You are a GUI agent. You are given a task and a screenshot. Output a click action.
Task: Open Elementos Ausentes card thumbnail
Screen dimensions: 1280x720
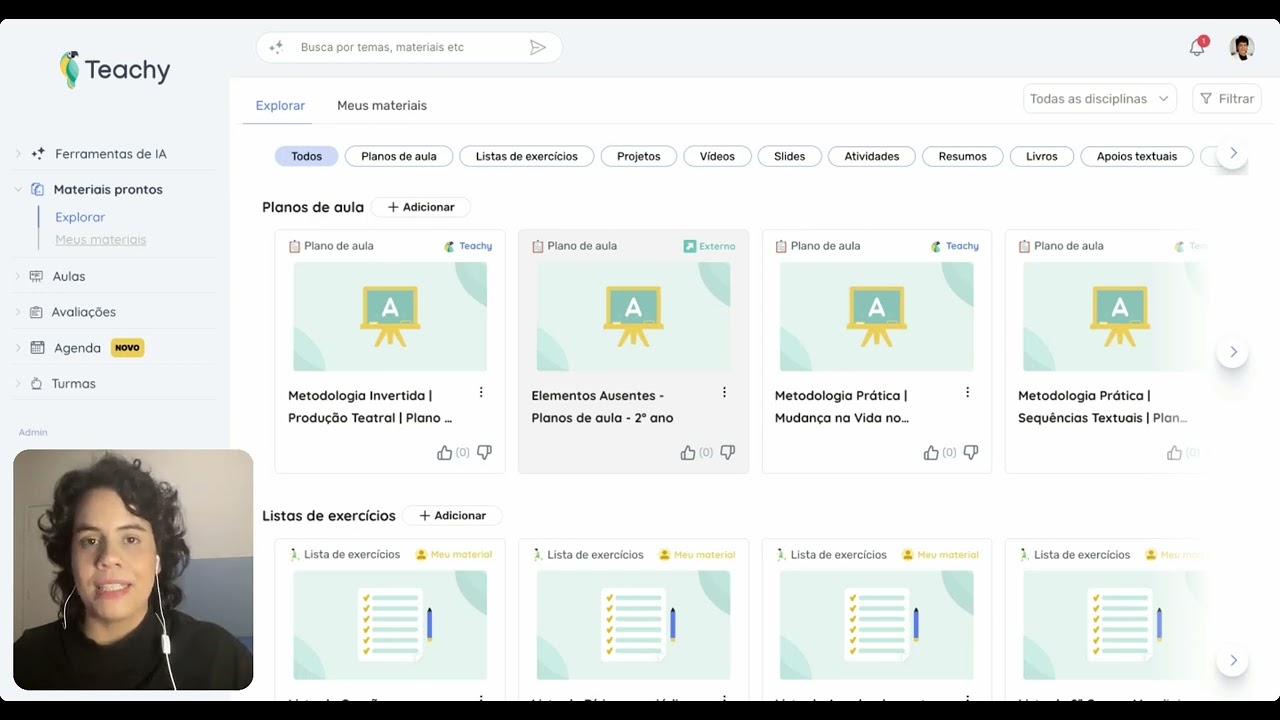[x=633, y=316]
